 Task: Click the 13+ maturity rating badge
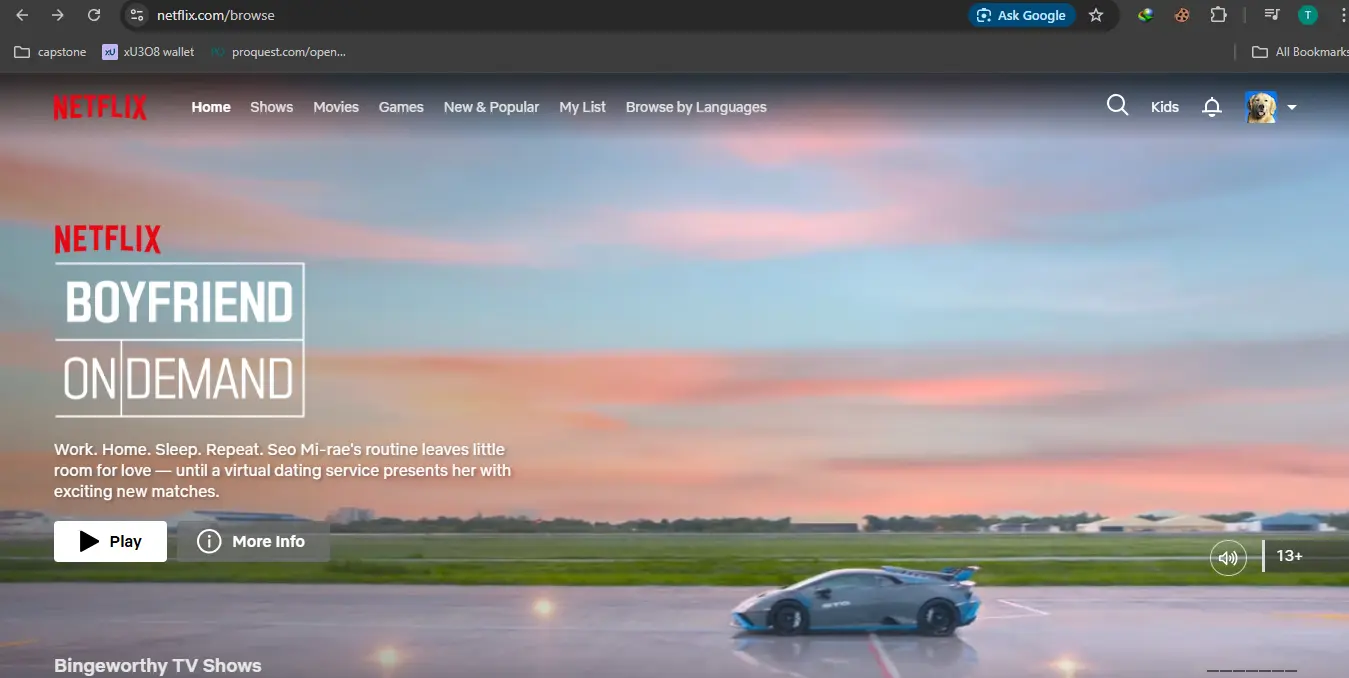coord(1289,556)
